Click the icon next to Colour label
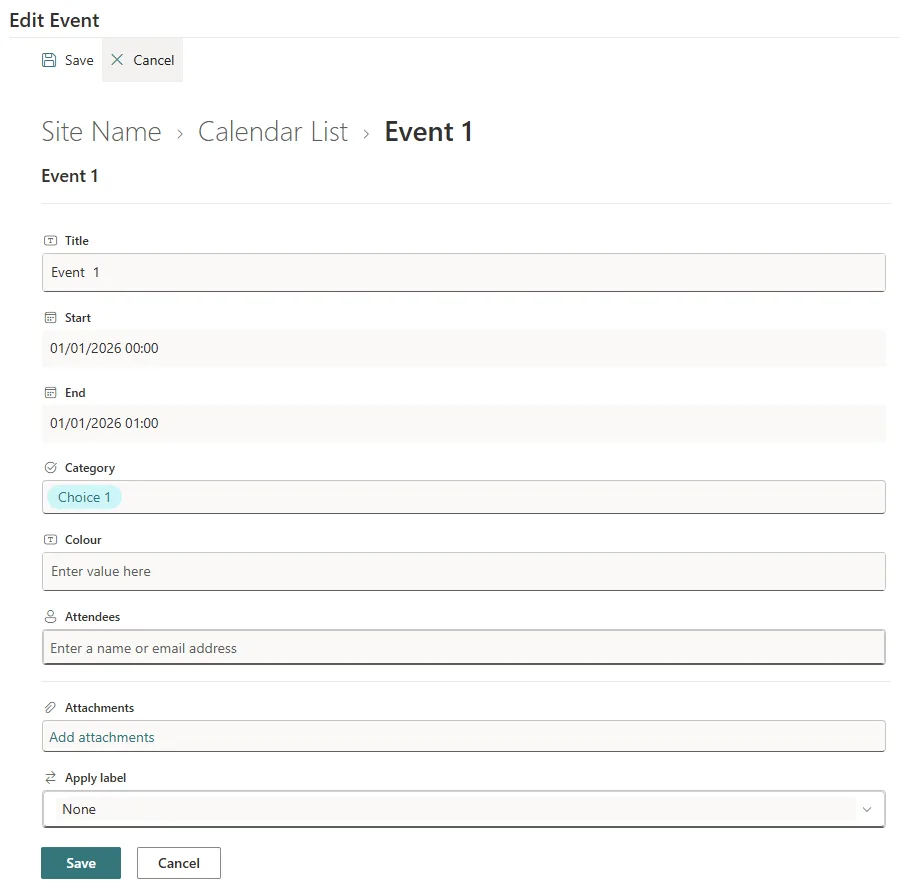Image resolution: width=900 pixels, height=893 pixels. [x=51, y=539]
